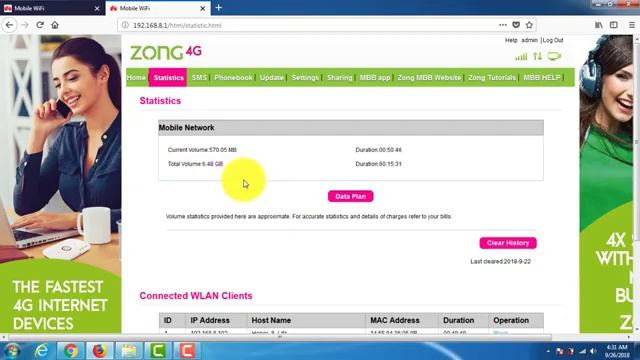Click the Last cleared 2018-9-22 text
640x360 pixels.
pyautogui.click(x=500, y=261)
